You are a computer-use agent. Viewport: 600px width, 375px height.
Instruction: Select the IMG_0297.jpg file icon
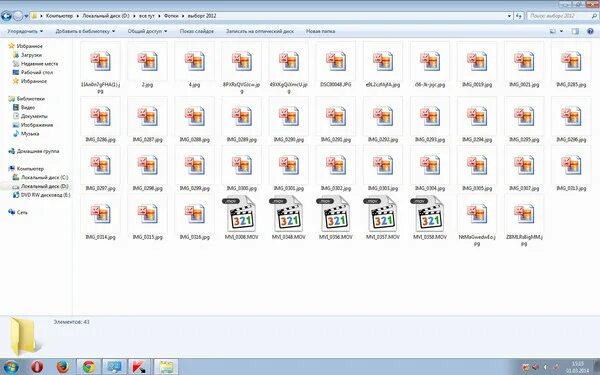[x=100, y=165]
